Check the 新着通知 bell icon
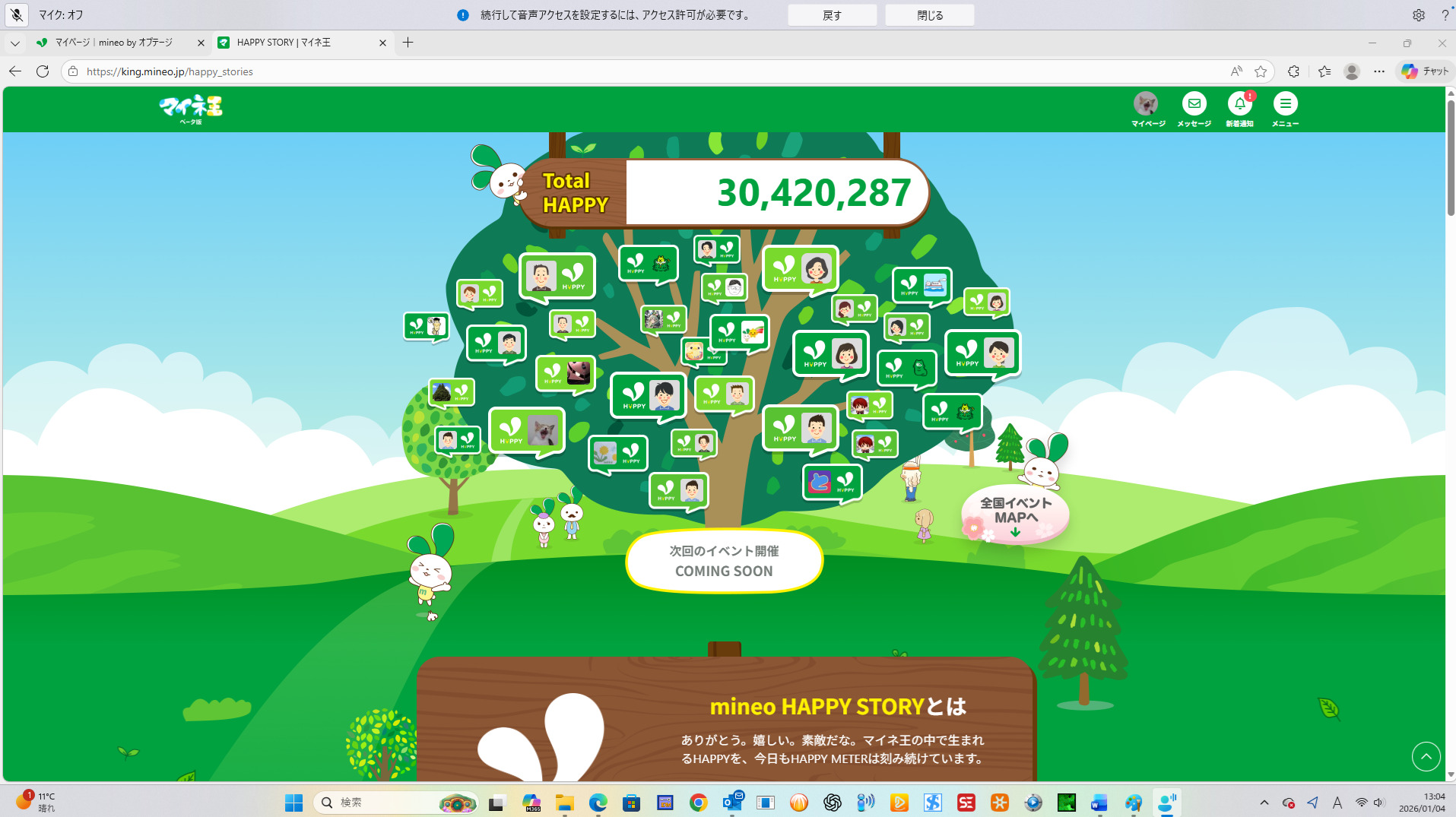The image size is (1456, 817). (1239, 104)
